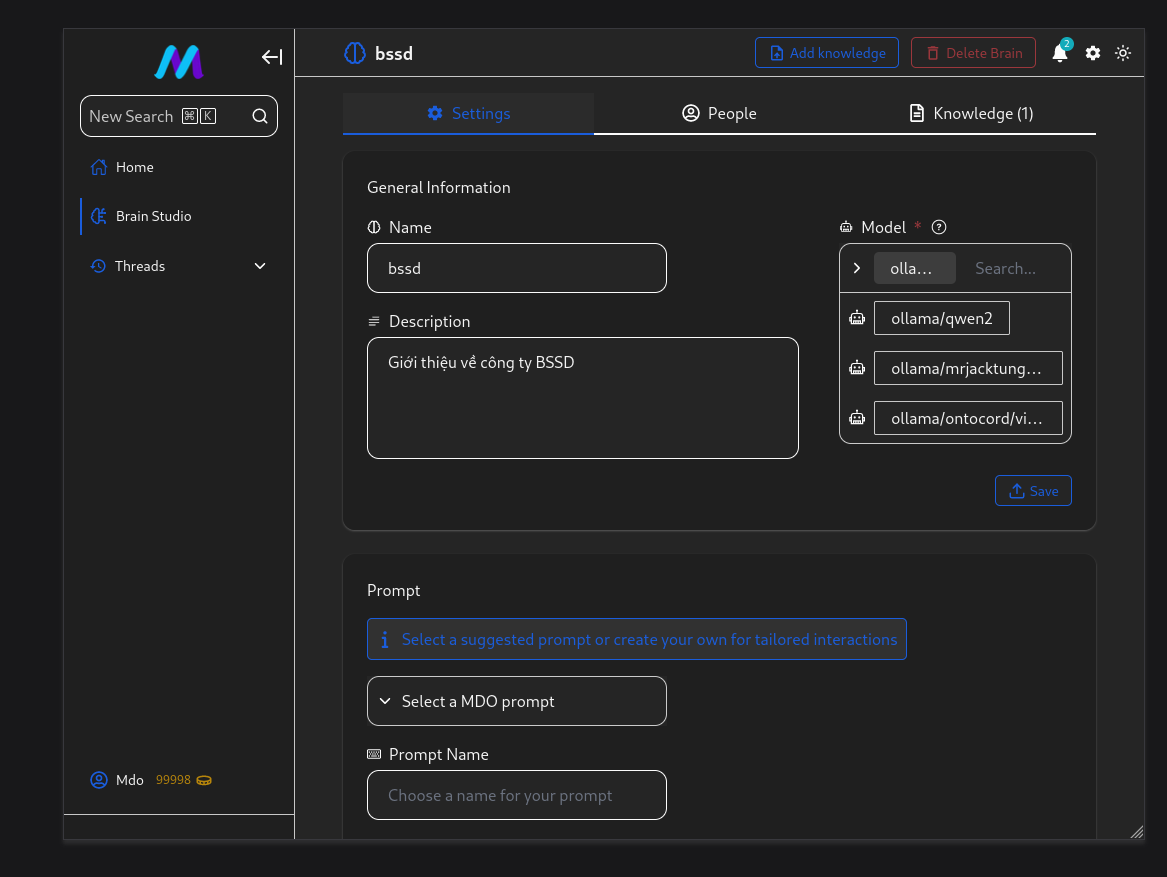Click the Prompt section heading
Screen dimensions: 1167x877
coord(393,590)
